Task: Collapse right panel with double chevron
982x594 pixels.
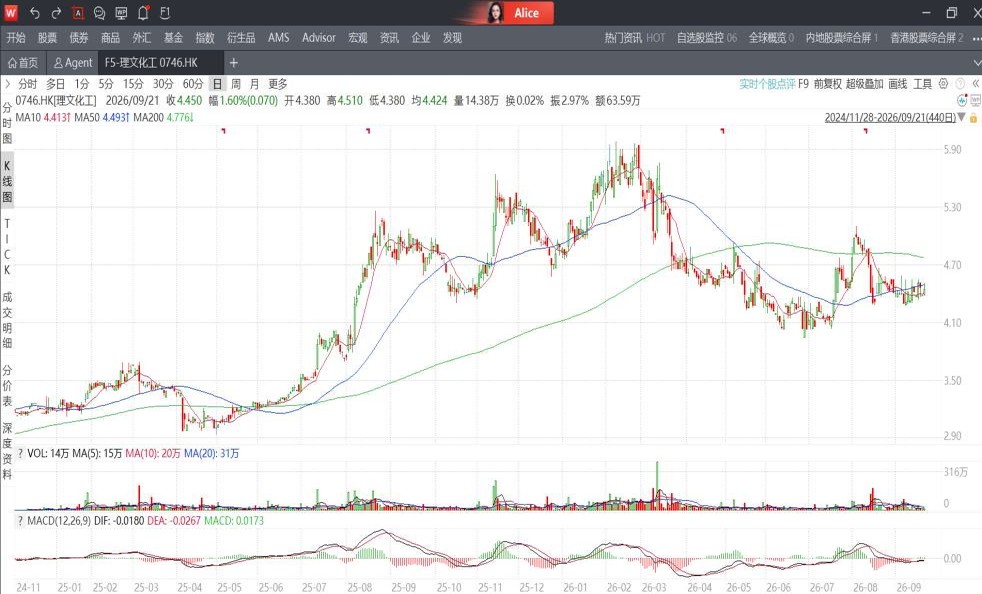Action: point(974,83)
